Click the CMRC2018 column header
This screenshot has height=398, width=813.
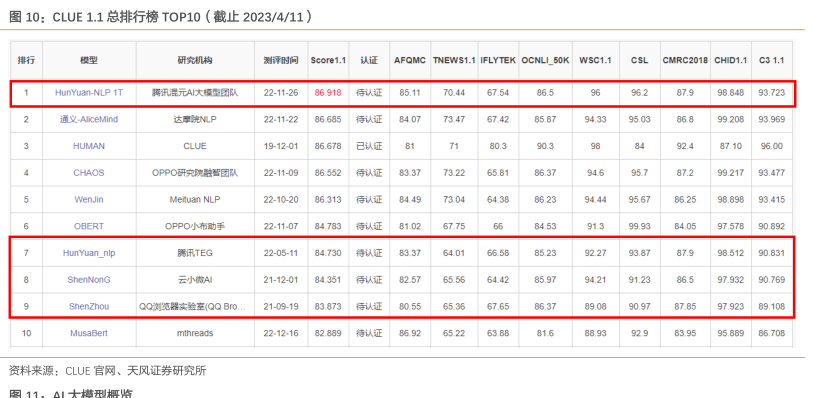point(685,60)
